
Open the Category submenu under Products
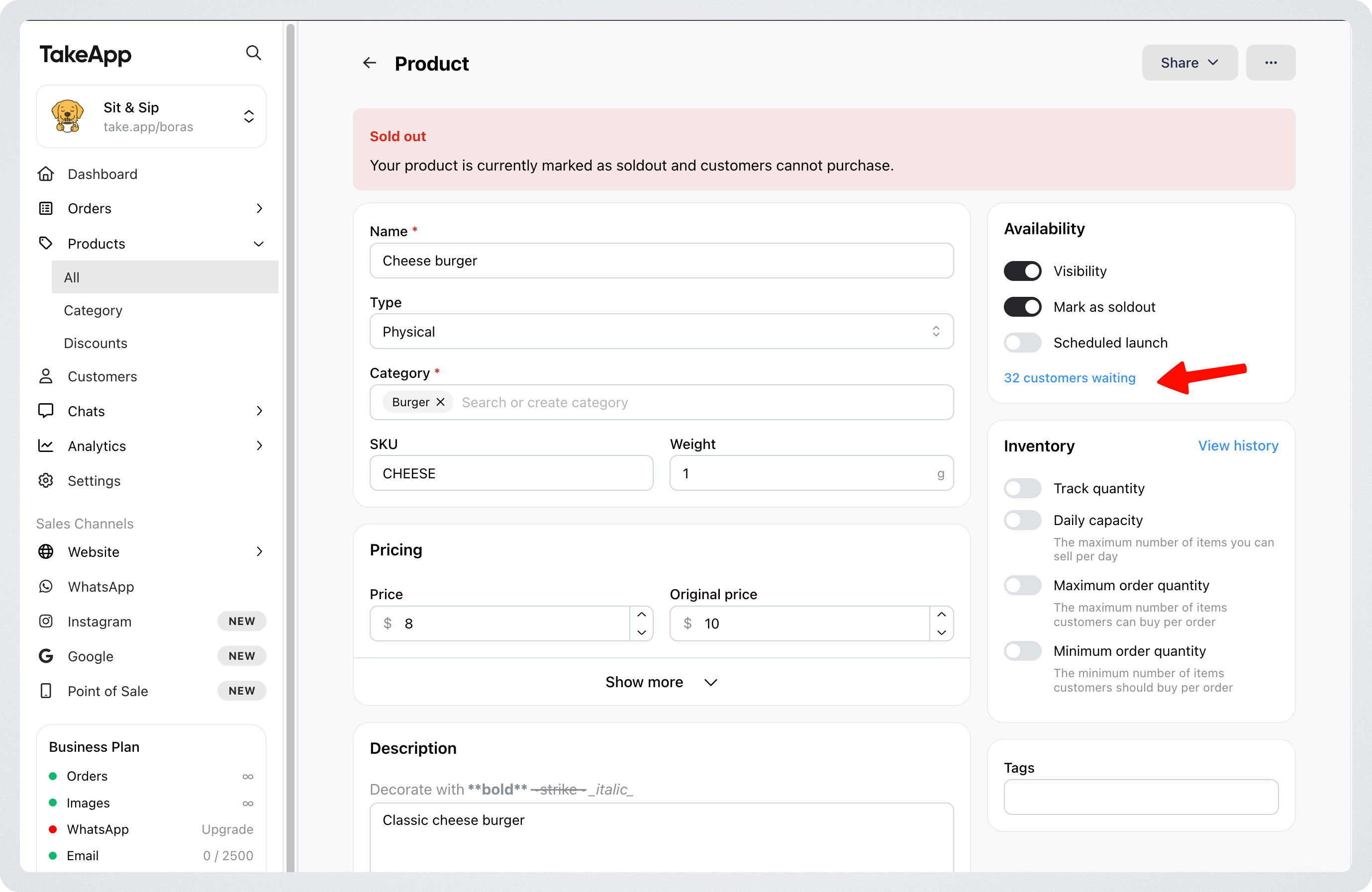pos(93,311)
